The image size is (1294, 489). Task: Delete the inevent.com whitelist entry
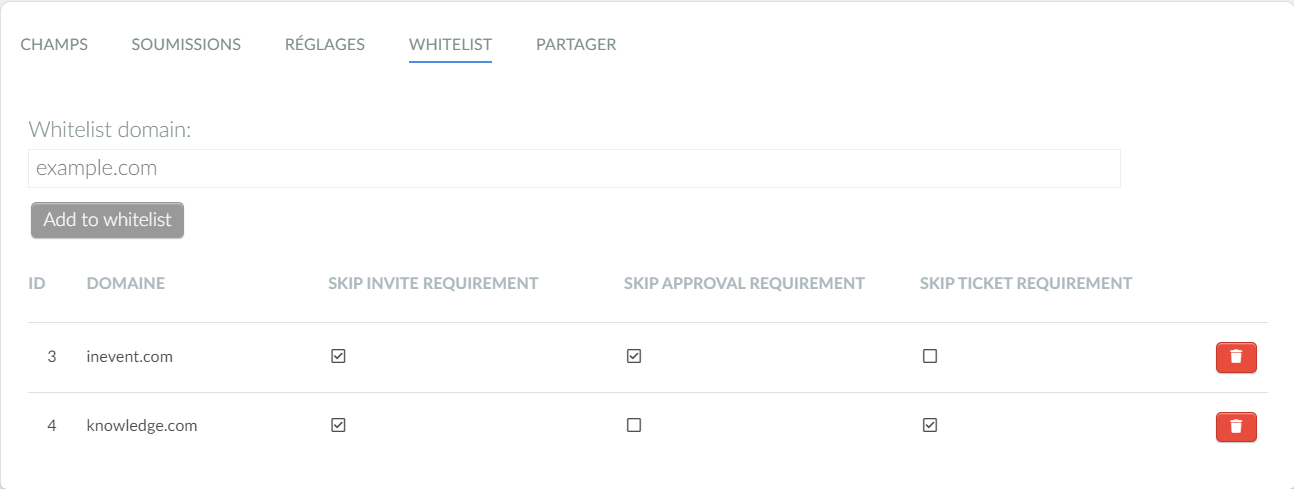click(1236, 357)
